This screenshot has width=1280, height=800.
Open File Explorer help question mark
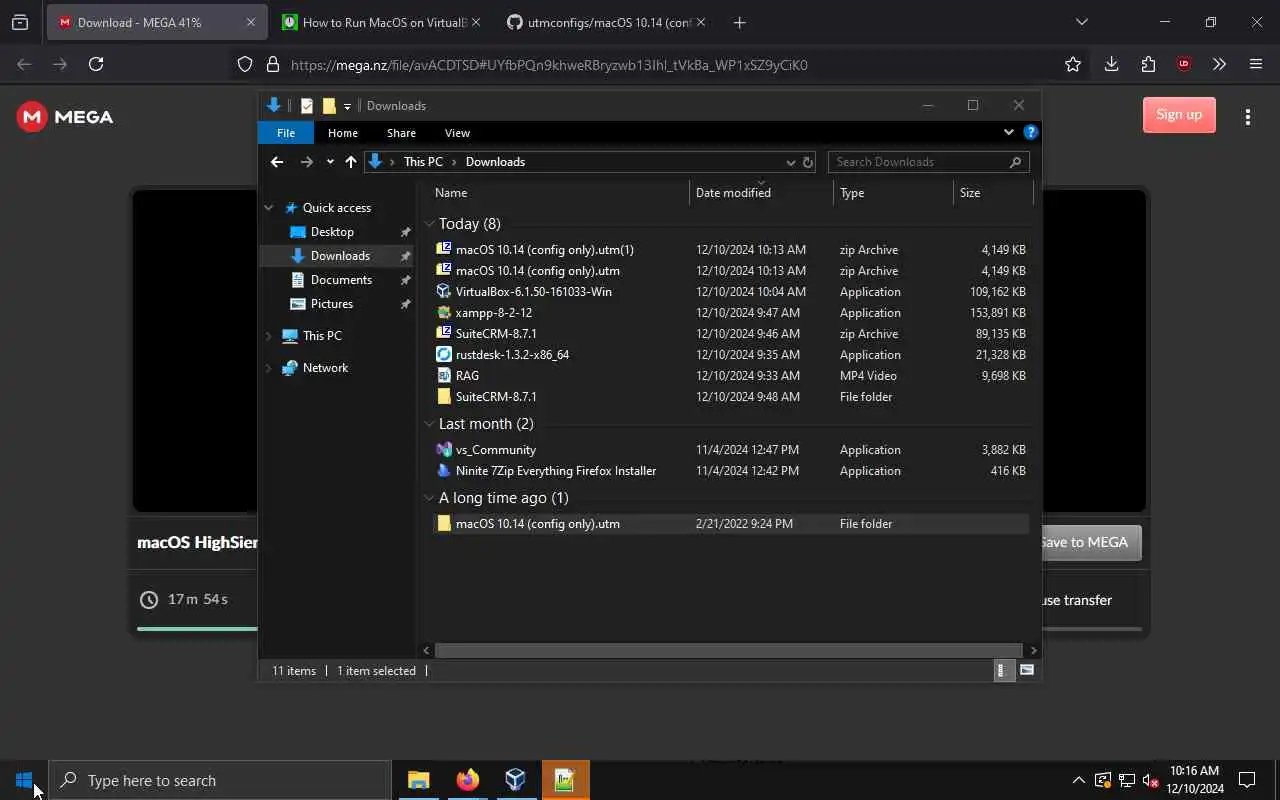(1031, 132)
